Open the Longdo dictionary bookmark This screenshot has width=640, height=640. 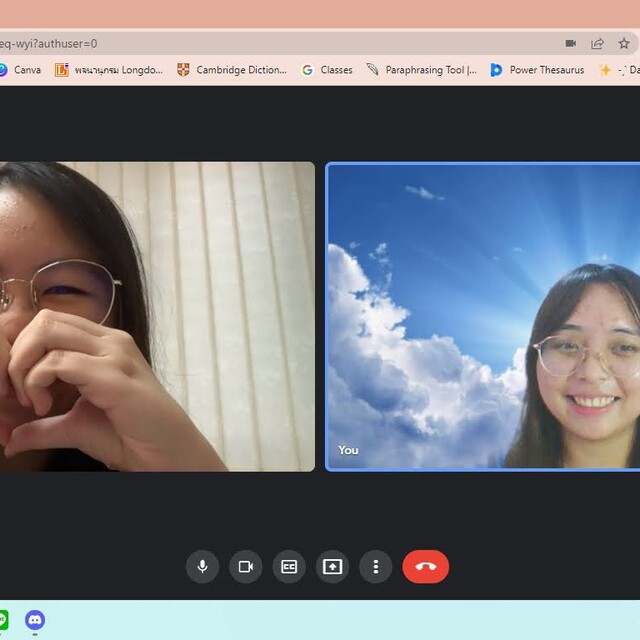(109, 70)
